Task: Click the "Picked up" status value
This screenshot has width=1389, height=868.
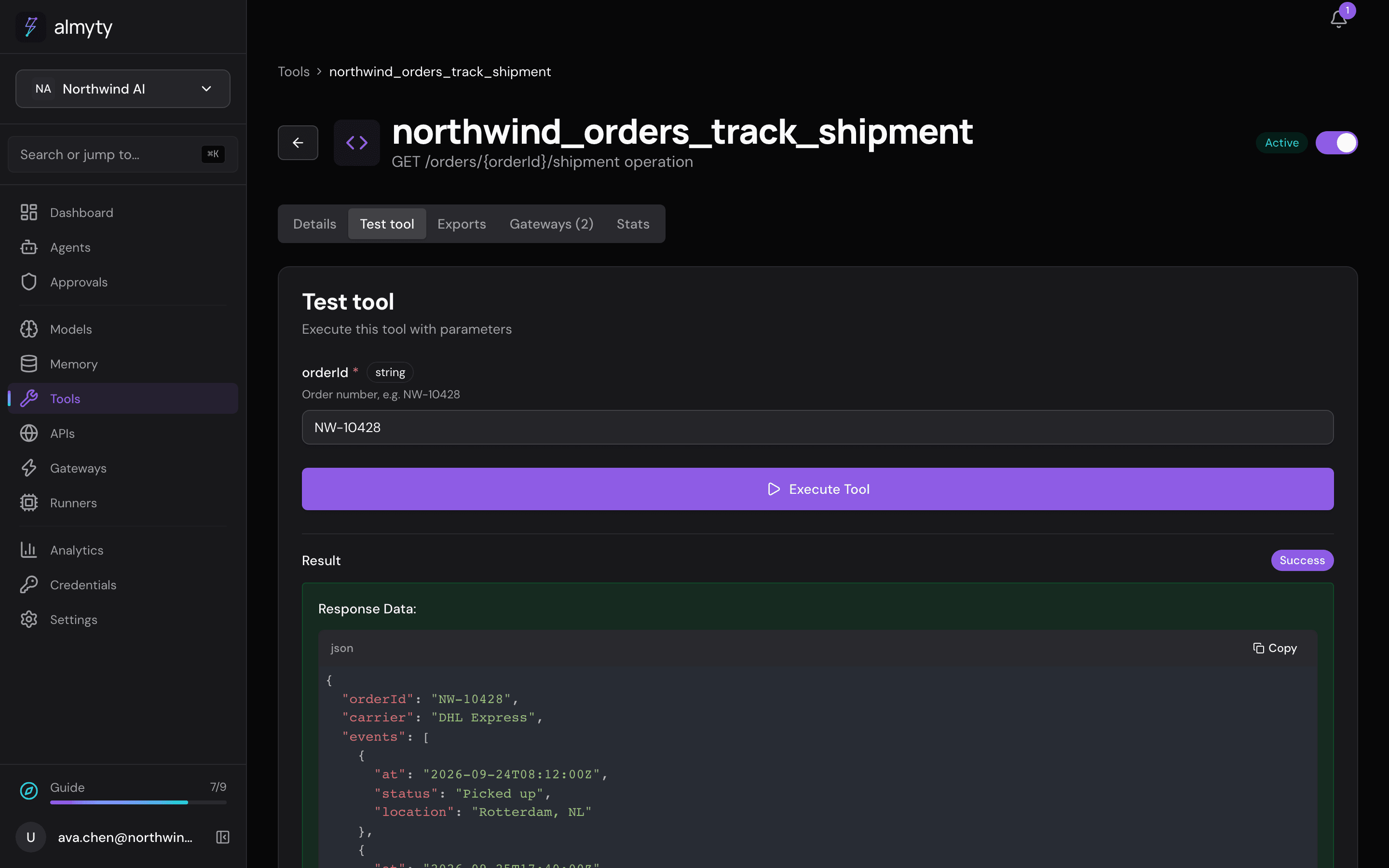Action: [499, 793]
